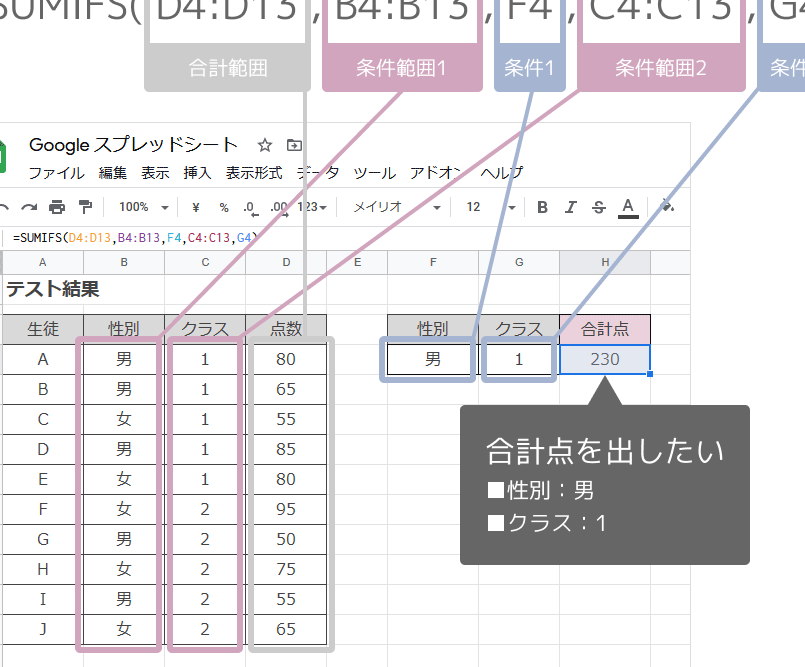Open the 100% zoom dropdown
This screenshot has height=667, width=805.
[144, 207]
